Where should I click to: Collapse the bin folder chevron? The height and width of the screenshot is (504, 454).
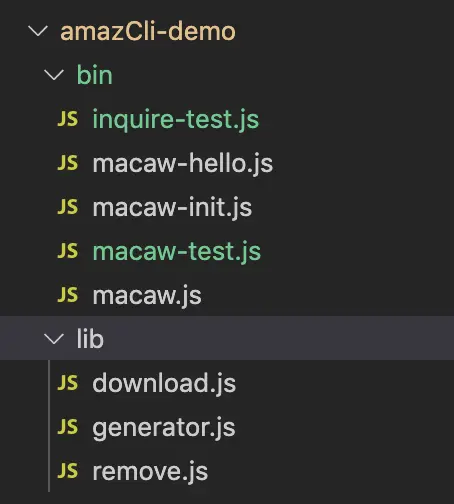[54, 75]
